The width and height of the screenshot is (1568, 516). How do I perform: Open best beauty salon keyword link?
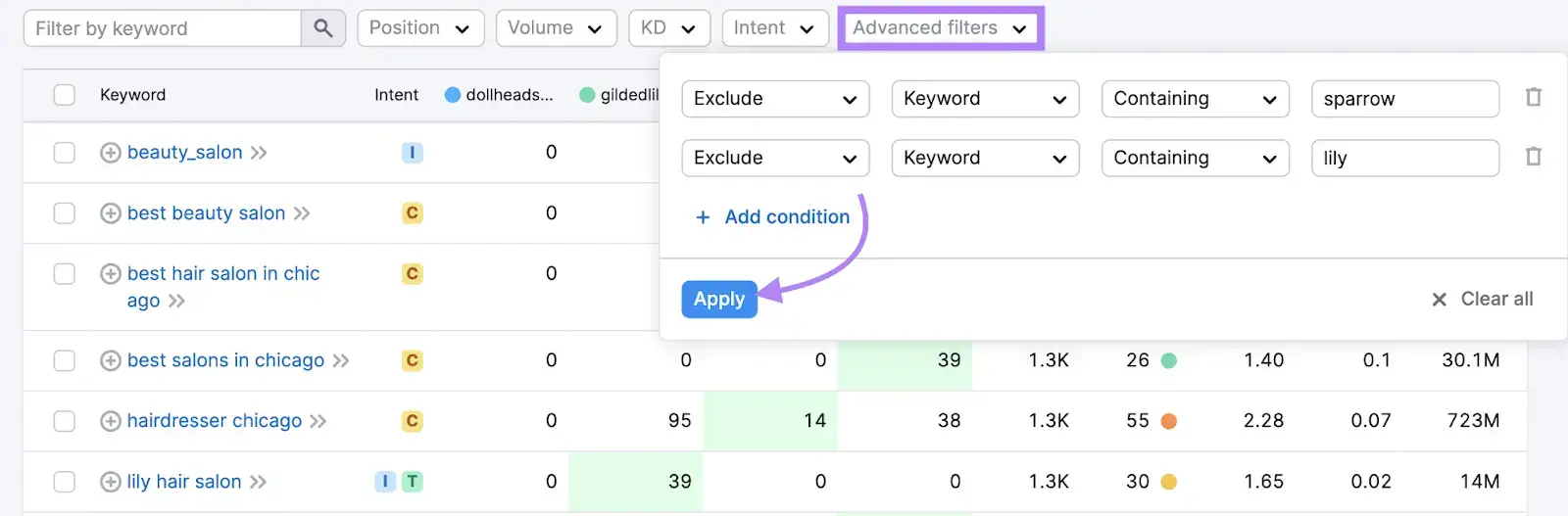point(207,213)
